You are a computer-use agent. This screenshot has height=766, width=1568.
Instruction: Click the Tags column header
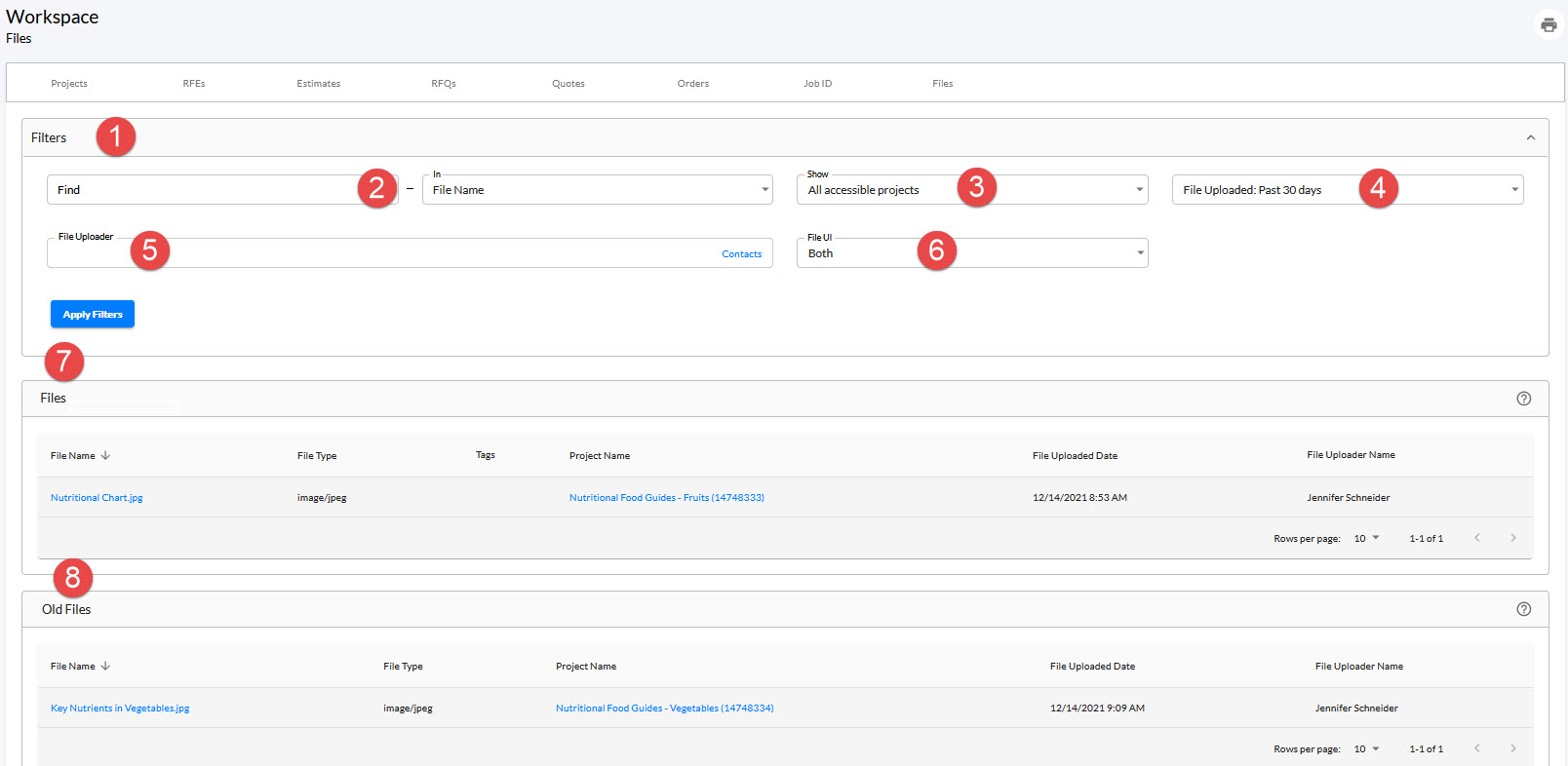pos(486,455)
